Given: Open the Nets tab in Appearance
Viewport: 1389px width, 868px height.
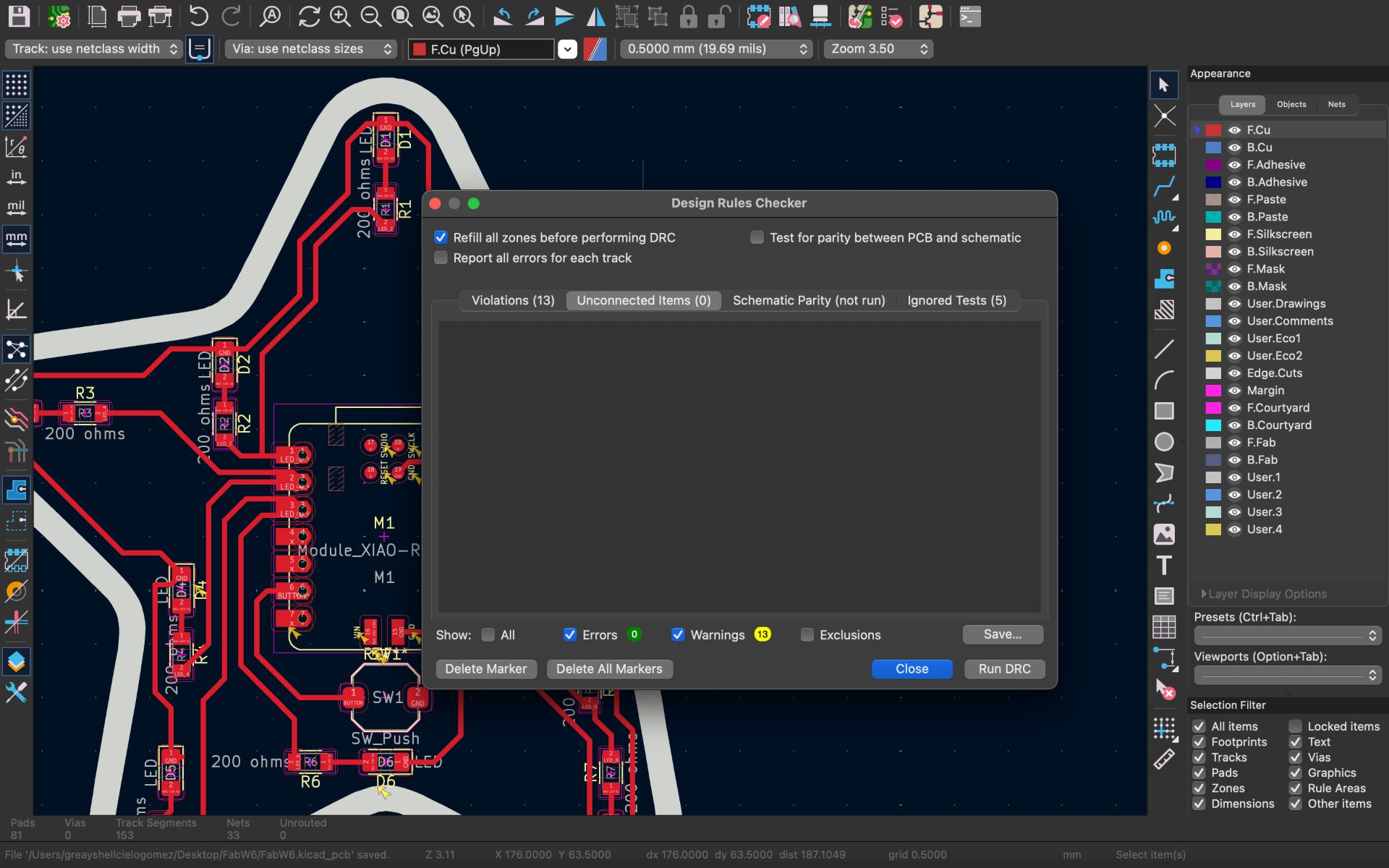Looking at the screenshot, I should [1336, 104].
